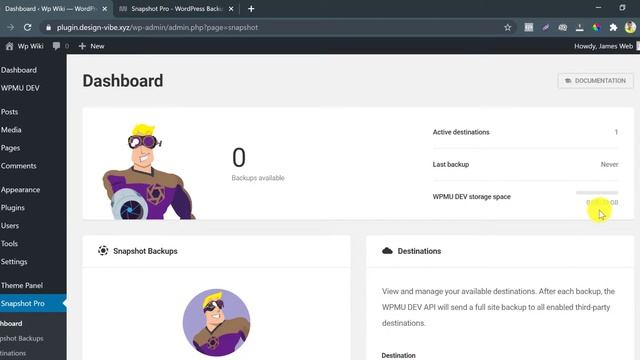Image resolution: width=640 pixels, height=360 pixels.
Task: Open the DOCUMENTATION button
Action: [596, 81]
